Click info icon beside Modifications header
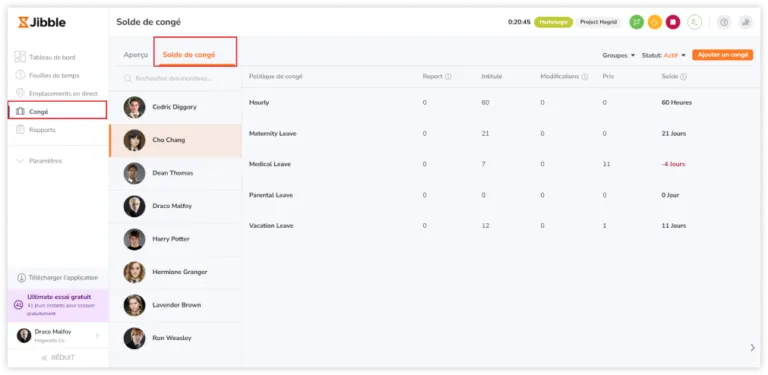The height and width of the screenshot is (375, 768). (584, 77)
